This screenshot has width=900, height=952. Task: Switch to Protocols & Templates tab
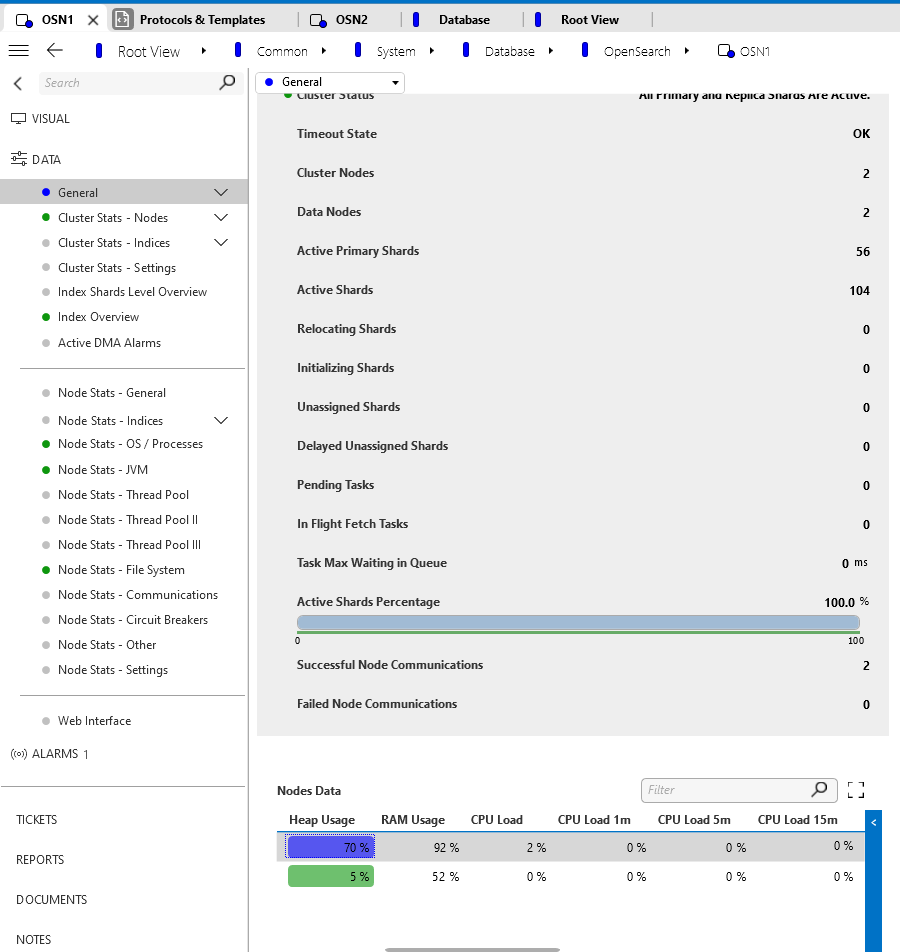click(201, 20)
